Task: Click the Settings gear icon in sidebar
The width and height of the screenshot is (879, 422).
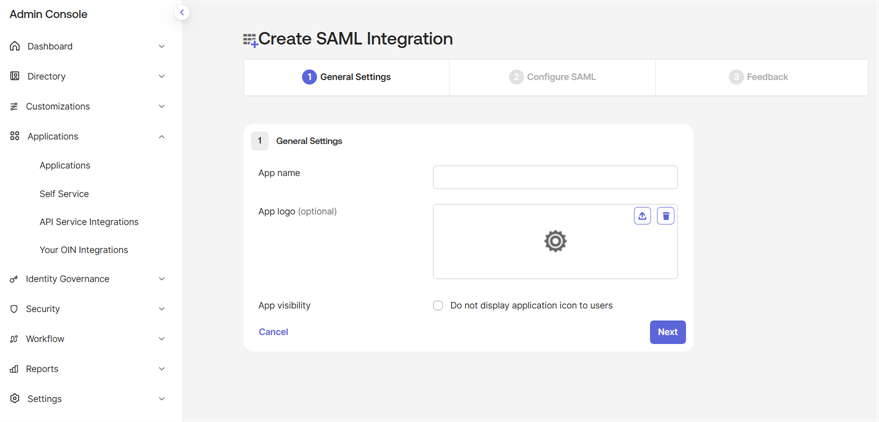Action: tap(15, 398)
